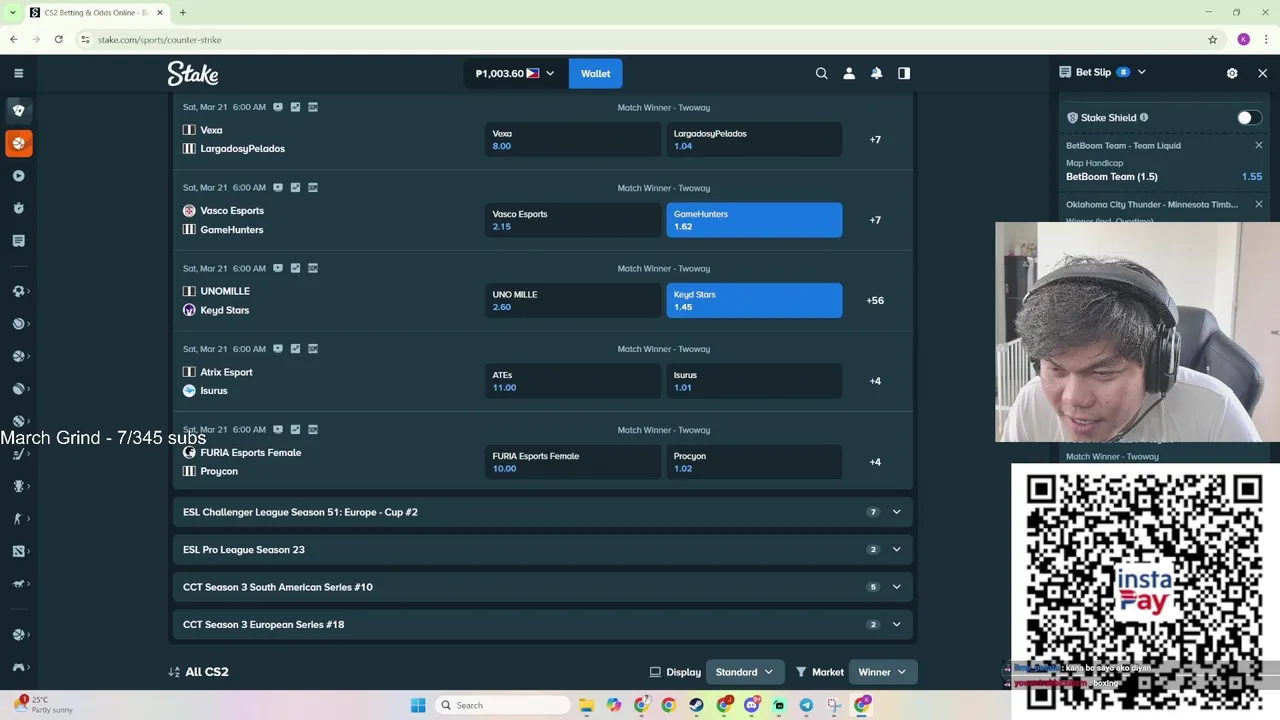Open the Standard display dropdown
The height and width of the screenshot is (720, 1280).
[744, 672]
